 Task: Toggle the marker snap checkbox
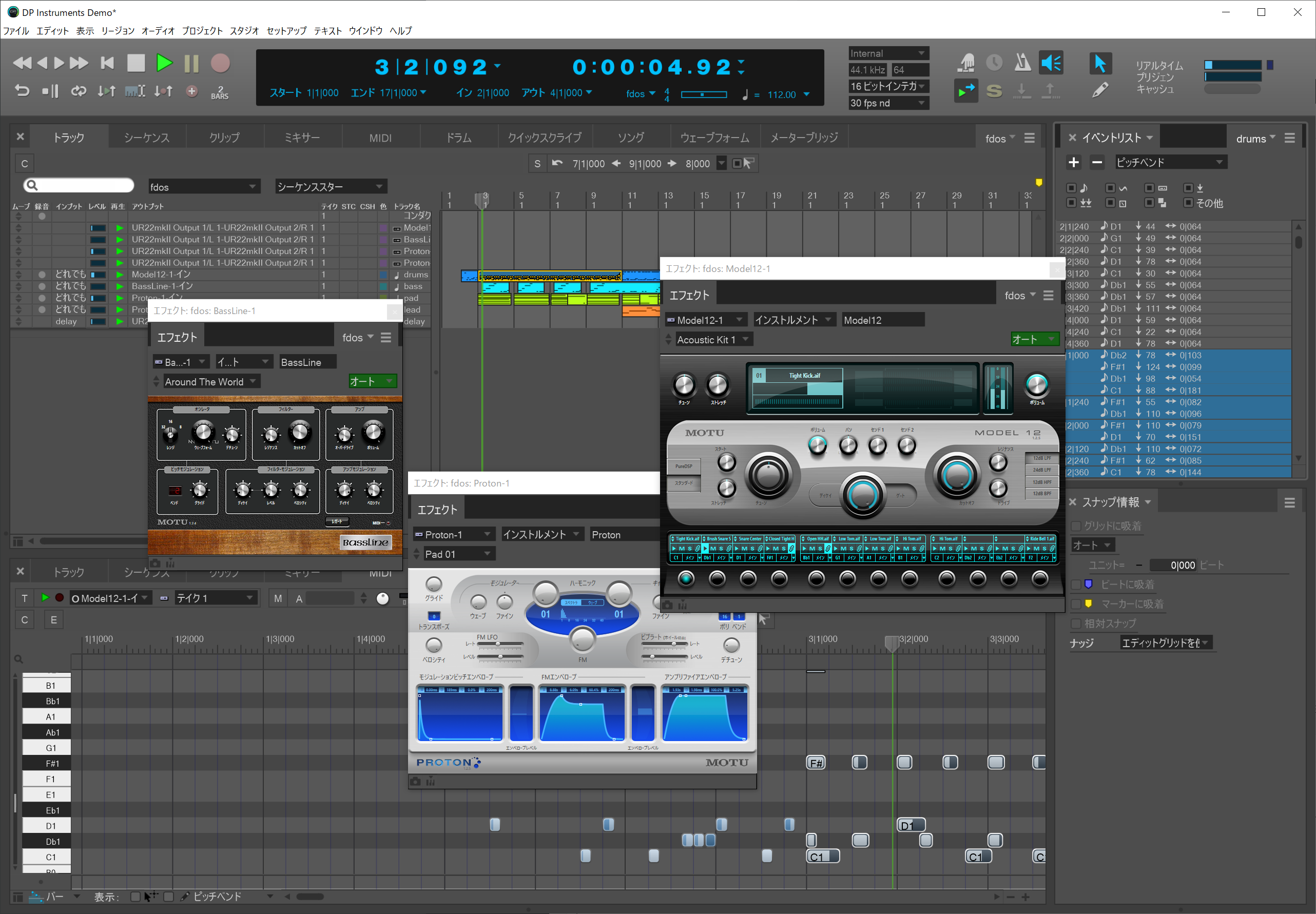click(1076, 604)
